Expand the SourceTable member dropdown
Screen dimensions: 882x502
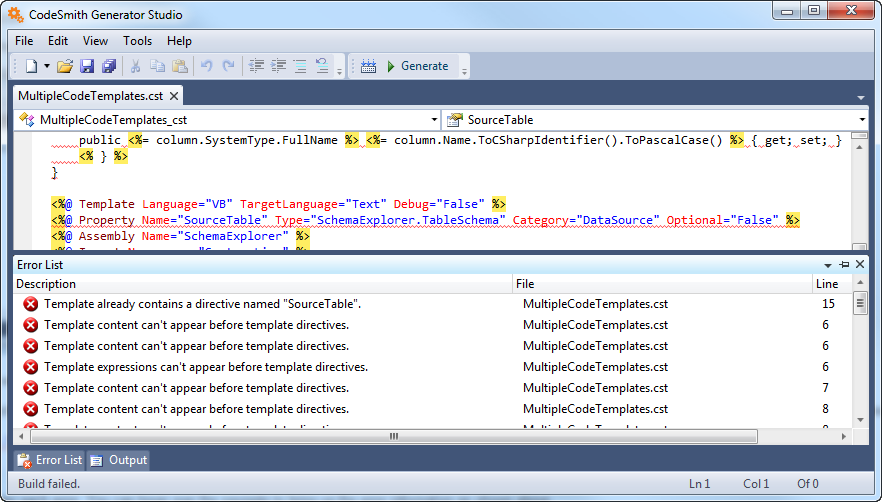[x=862, y=120]
